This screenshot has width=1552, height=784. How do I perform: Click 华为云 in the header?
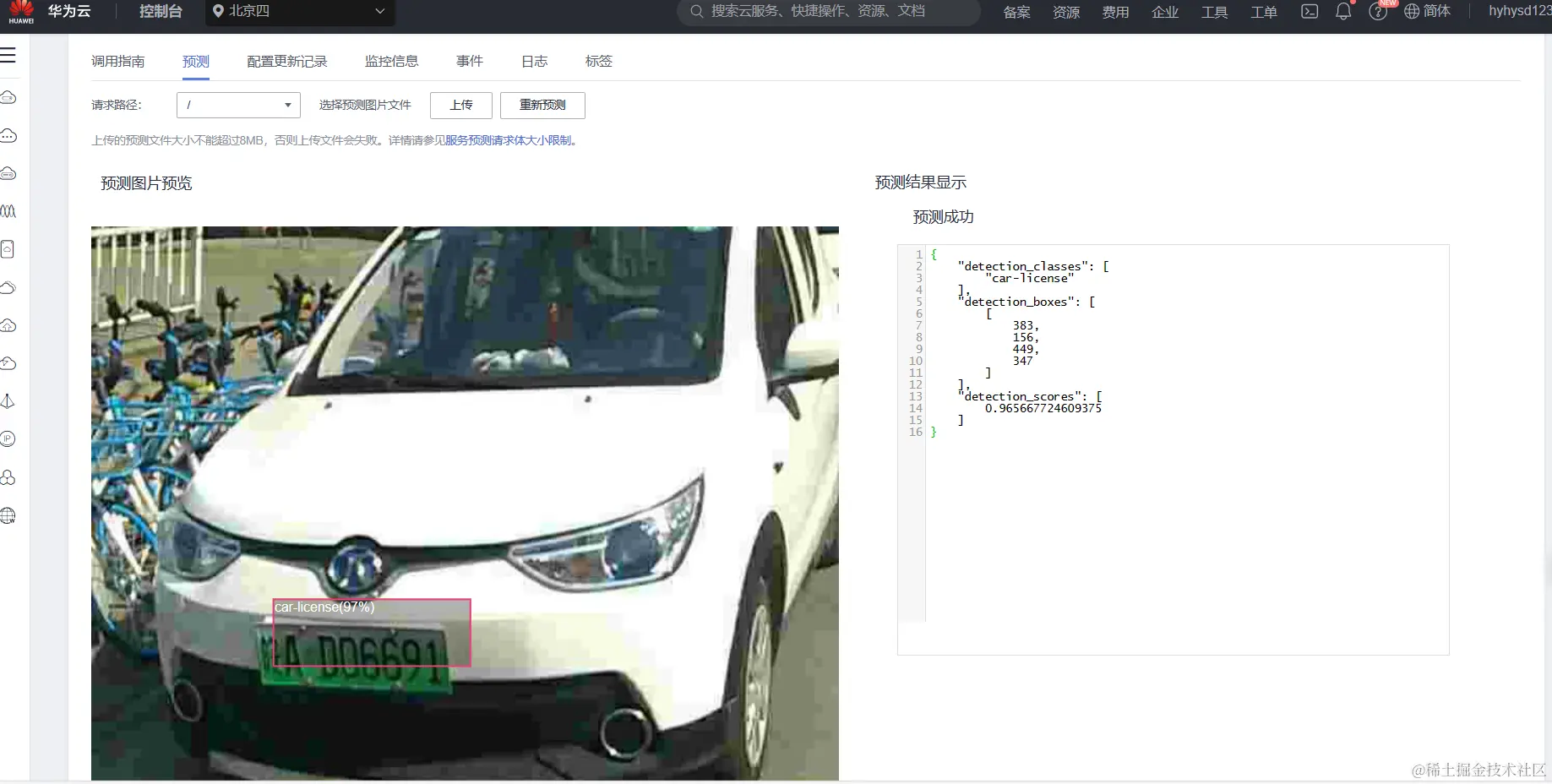click(x=69, y=11)
